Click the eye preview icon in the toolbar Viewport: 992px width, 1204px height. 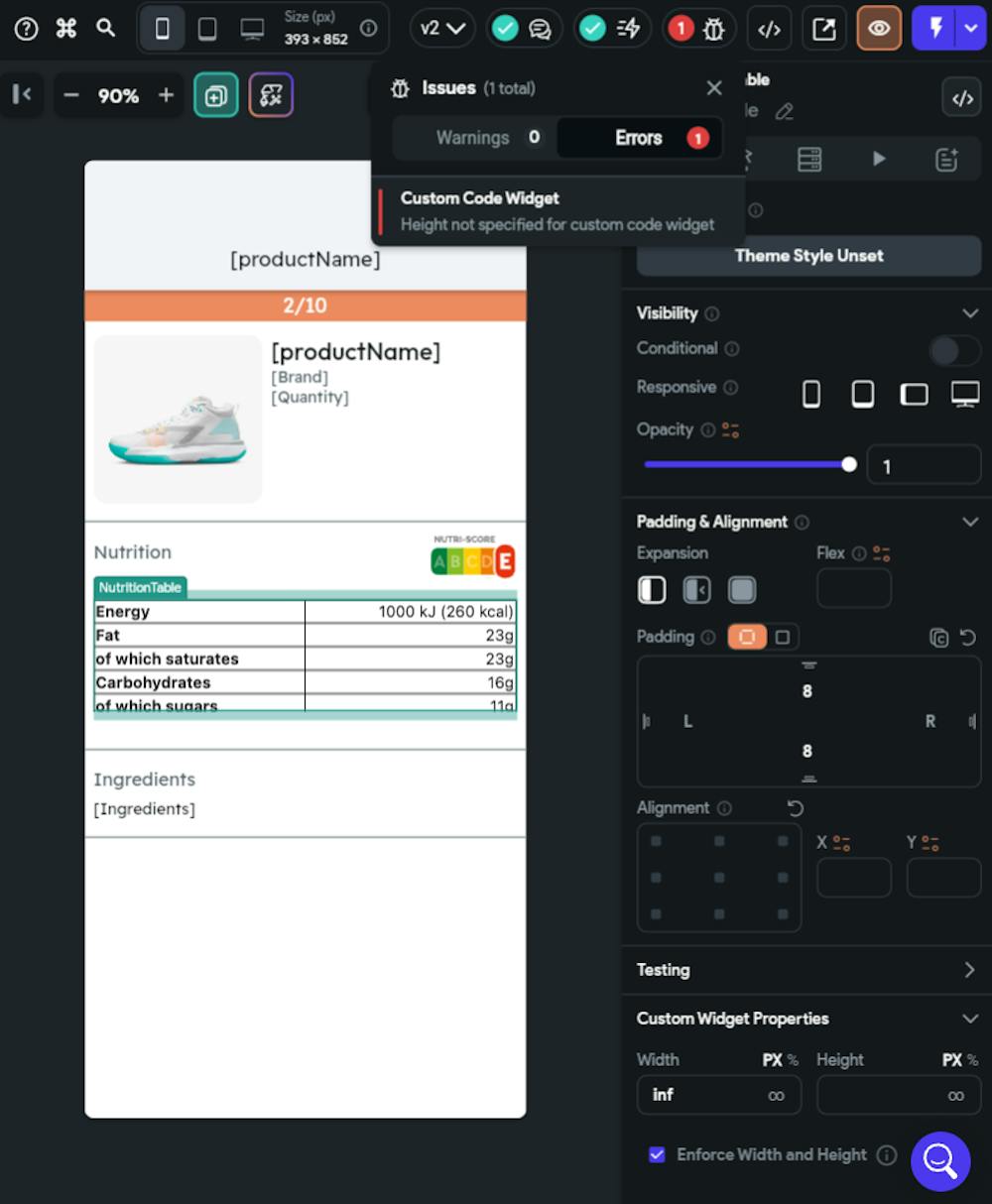pos(879,28)
